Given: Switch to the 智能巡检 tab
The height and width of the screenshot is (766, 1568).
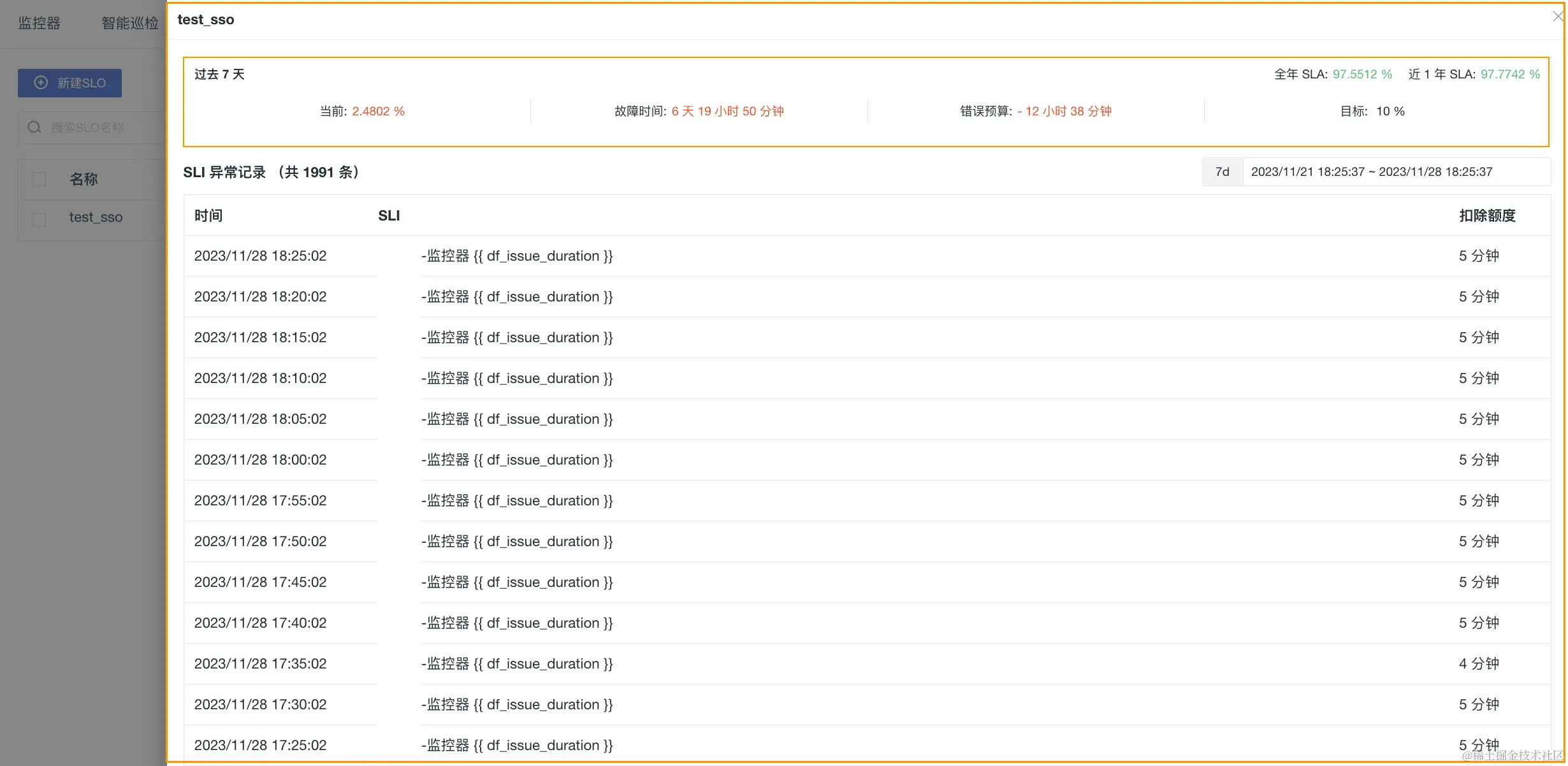Looking at the screenshot, I should [129, 23].
